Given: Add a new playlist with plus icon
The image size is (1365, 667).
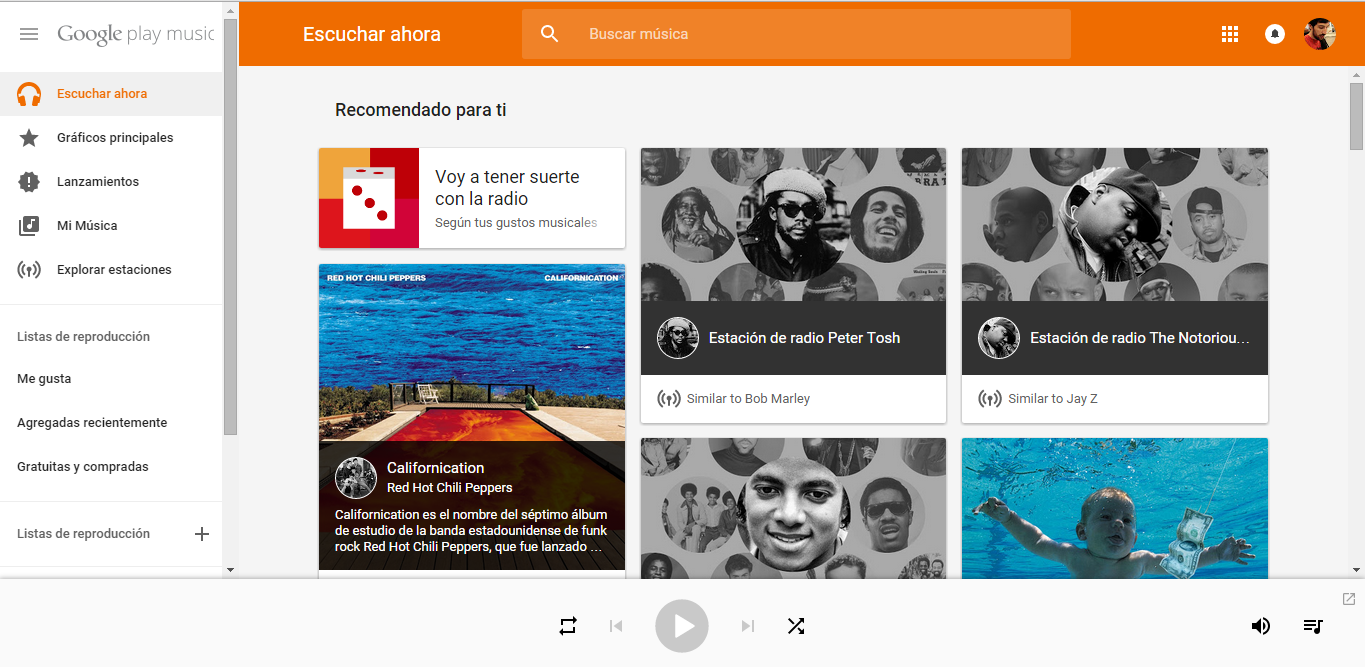Looking at the screenshot, I should coord(201,534).
